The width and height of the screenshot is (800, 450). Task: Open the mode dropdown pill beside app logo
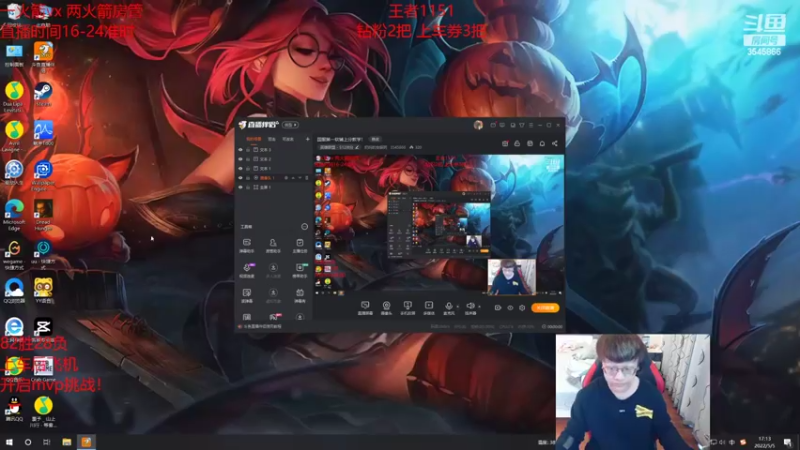click(x=290, y=125)
